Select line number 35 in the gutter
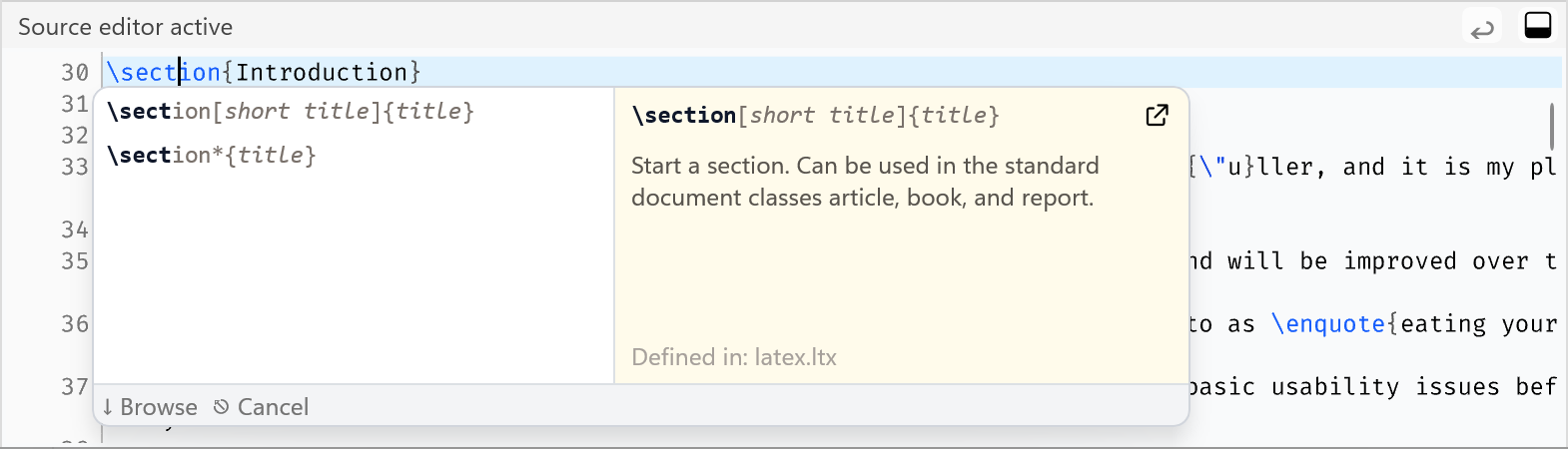Screen dimensions: 1568x449 coord(75,261)
